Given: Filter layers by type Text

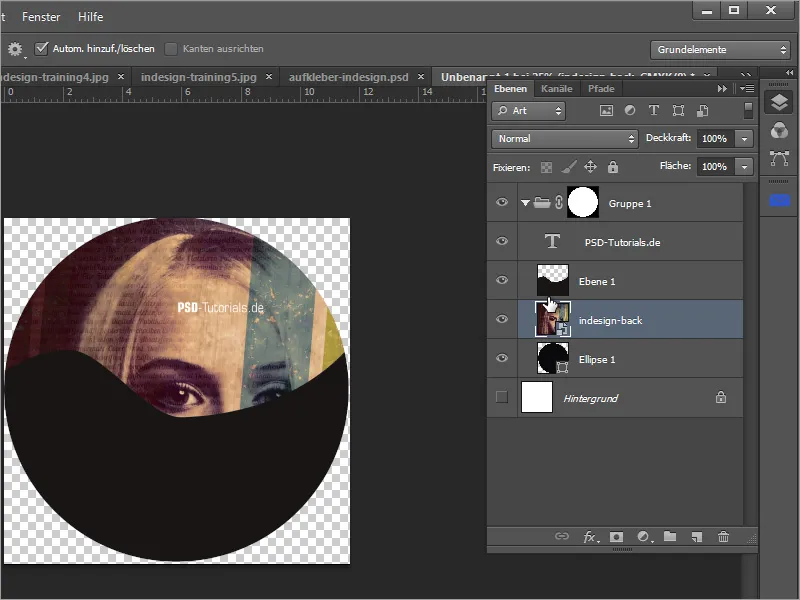Looking at the screenshot, I should (x=654, y=110).
